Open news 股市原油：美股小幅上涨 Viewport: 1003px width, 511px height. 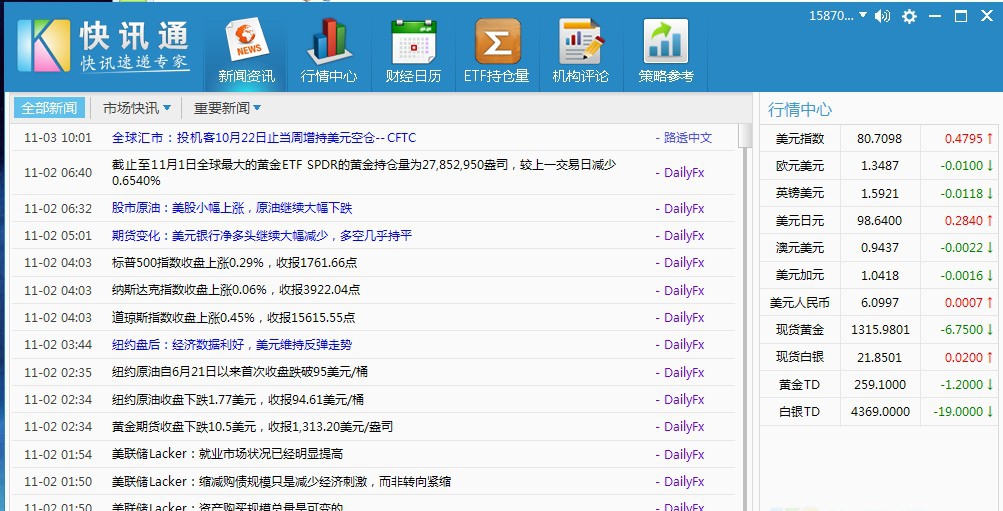[232, 208]
